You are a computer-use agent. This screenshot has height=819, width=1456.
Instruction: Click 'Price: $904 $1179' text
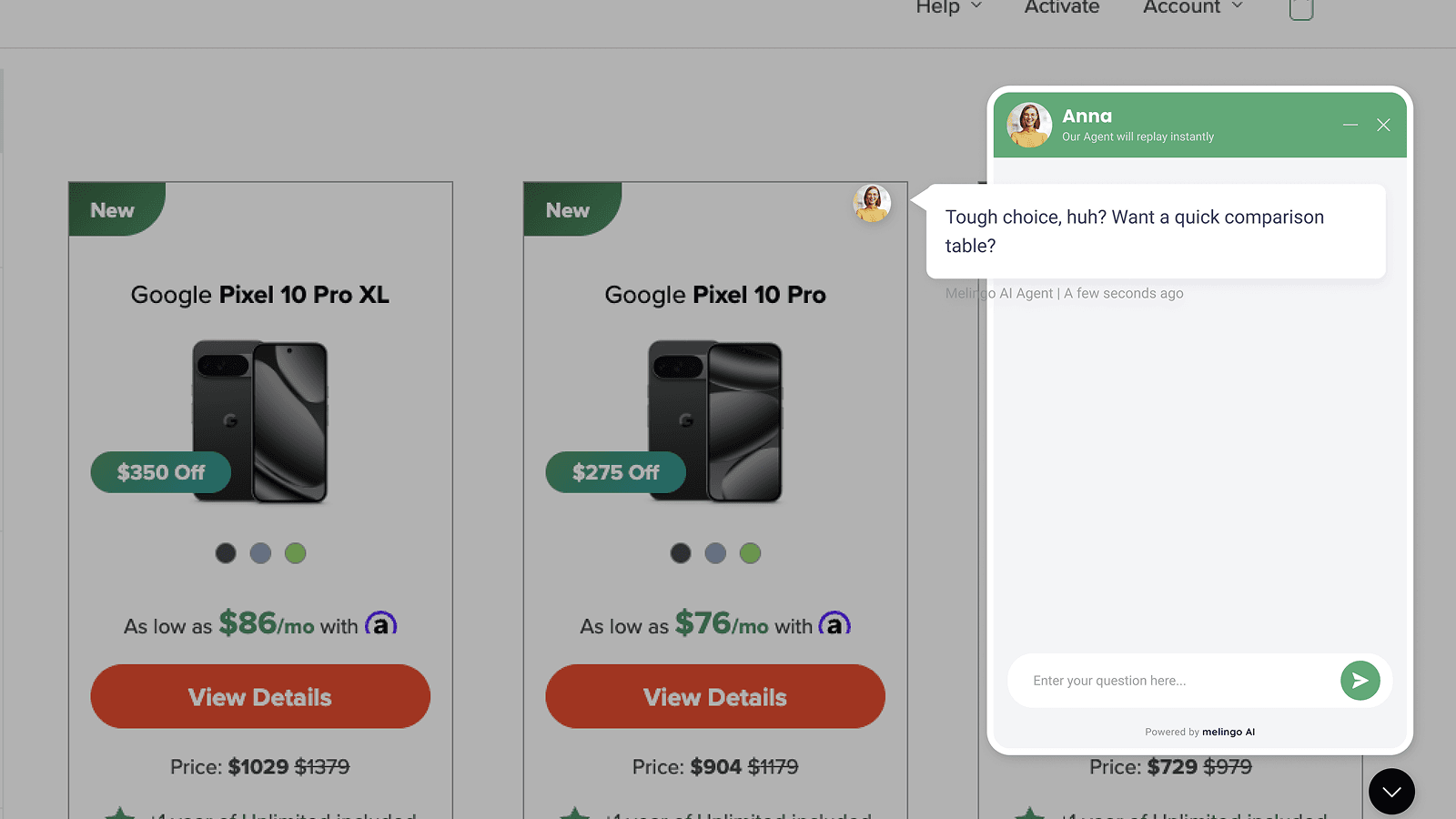tap(715, 767)
